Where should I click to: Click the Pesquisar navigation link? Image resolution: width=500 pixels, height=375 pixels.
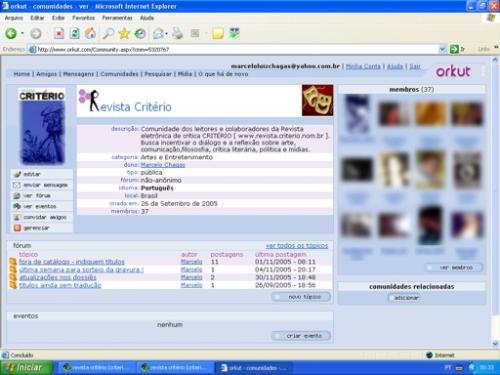(158, 74)
